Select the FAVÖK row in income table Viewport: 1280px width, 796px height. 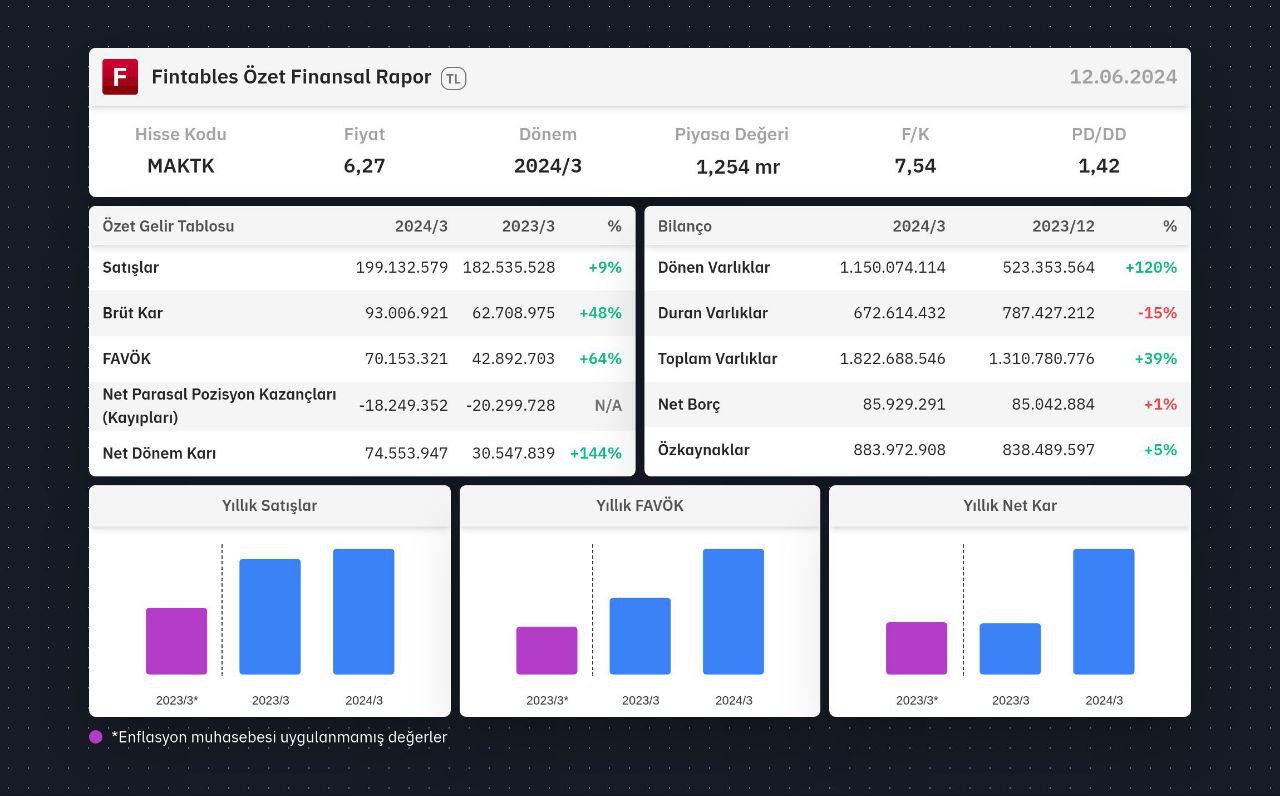(x=362, y=358)
